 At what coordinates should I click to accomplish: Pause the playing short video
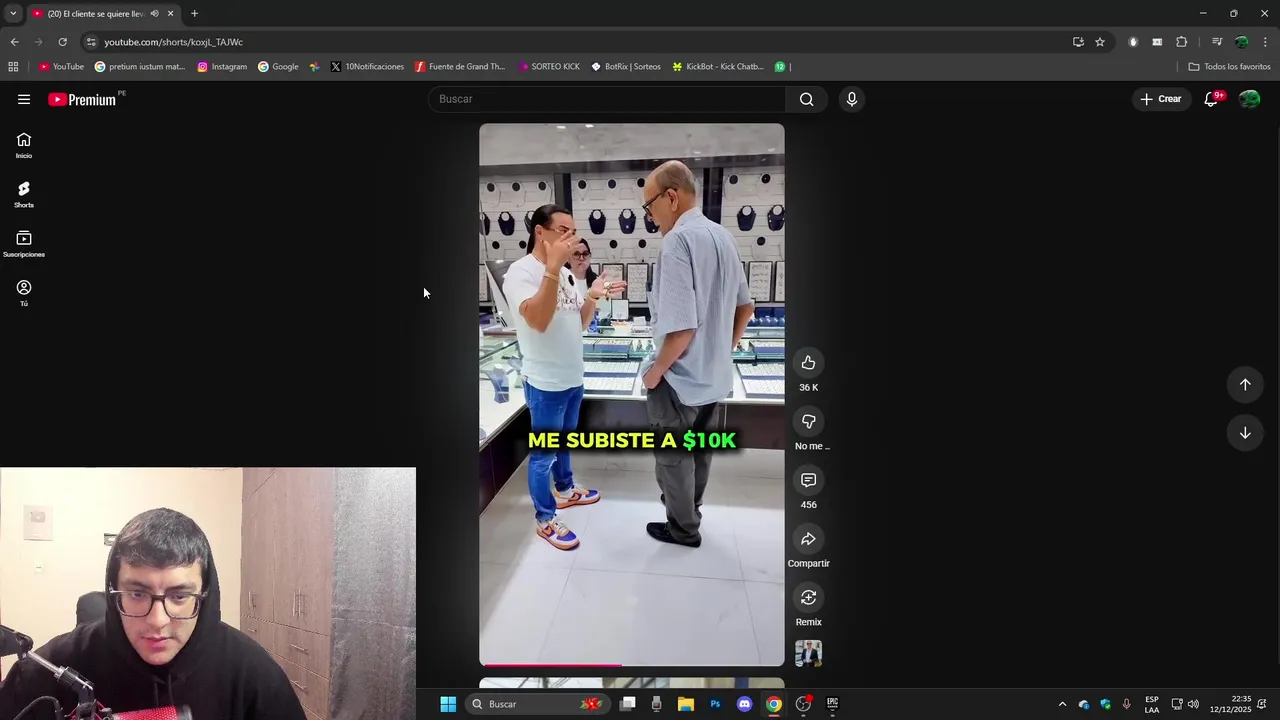click(x=632, y=394)
